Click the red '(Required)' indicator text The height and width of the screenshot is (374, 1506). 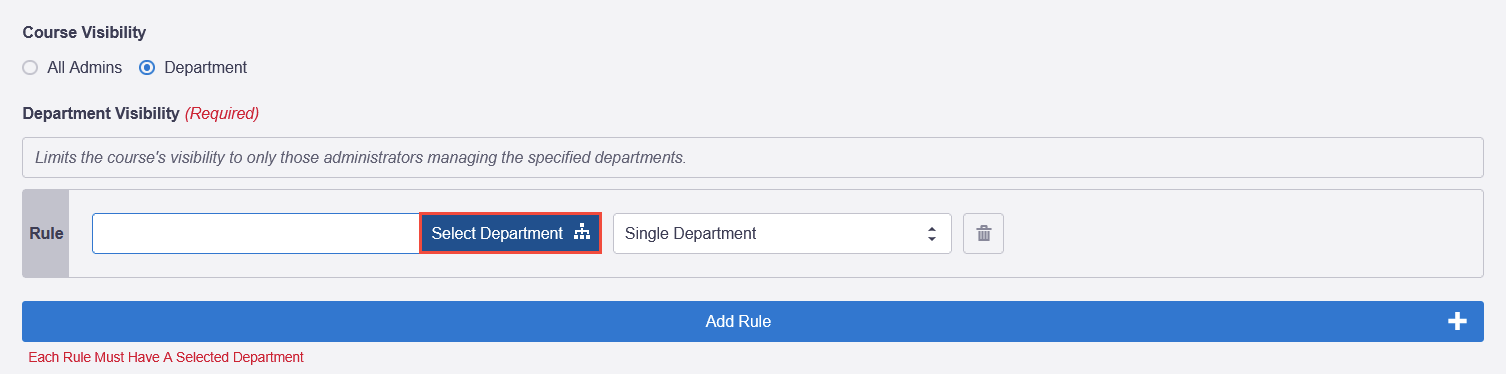[x=222, y=114]
